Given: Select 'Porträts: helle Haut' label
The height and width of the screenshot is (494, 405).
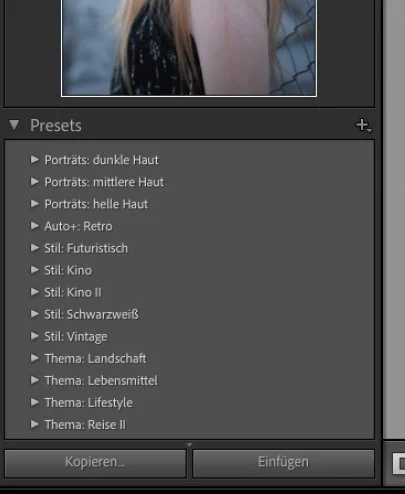Looking at the screenshot, I should click(96, 204).
